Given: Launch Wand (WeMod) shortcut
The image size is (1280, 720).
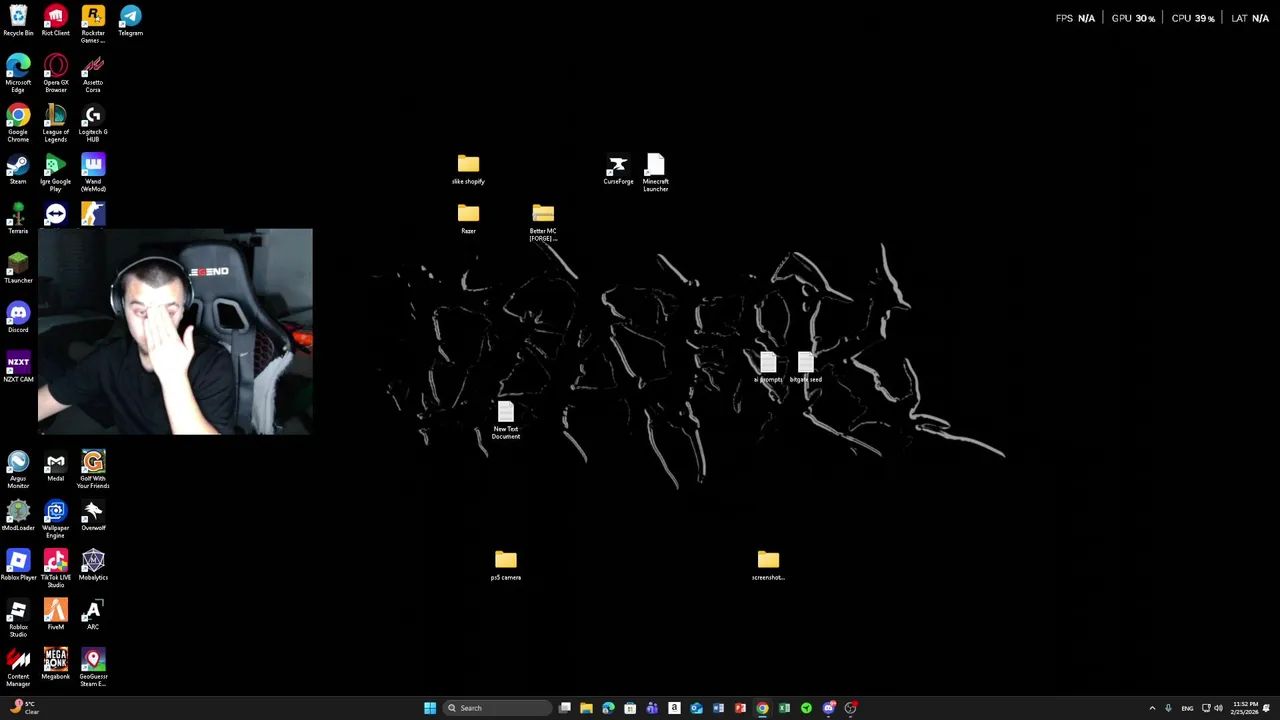Looking at the screenshot, I should coord(93,173).
